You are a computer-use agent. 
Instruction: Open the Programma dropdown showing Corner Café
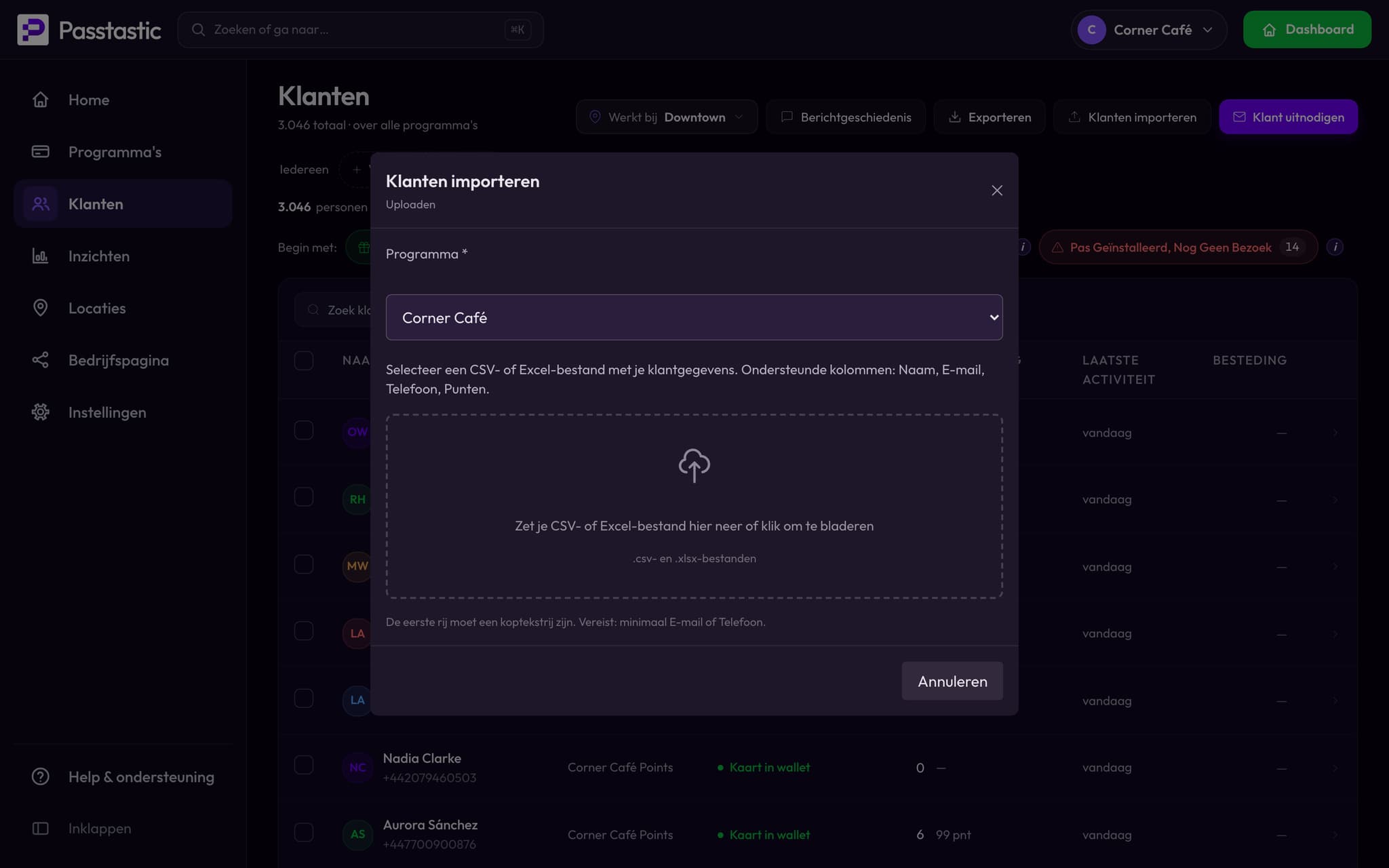pyautogui.click(x=694, y=317)
